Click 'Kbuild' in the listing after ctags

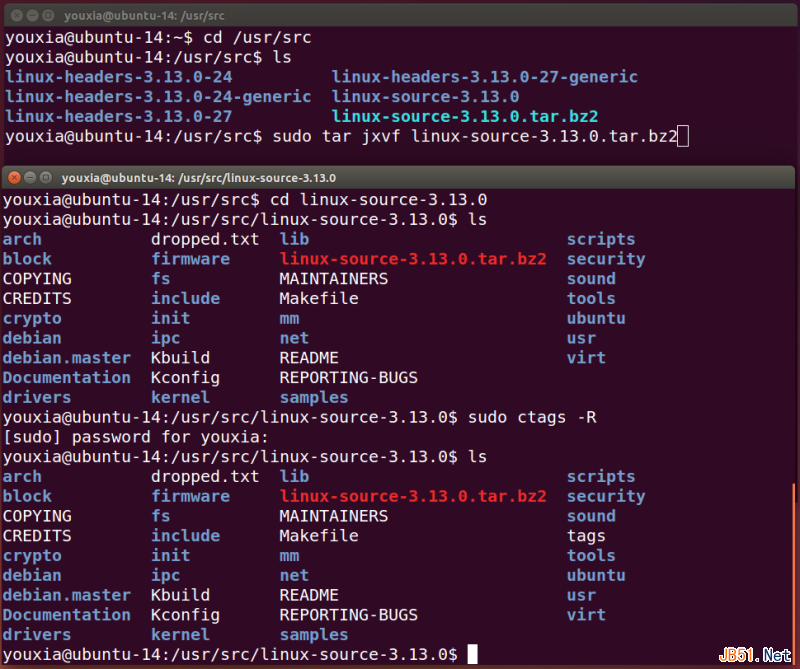(180, 595)
